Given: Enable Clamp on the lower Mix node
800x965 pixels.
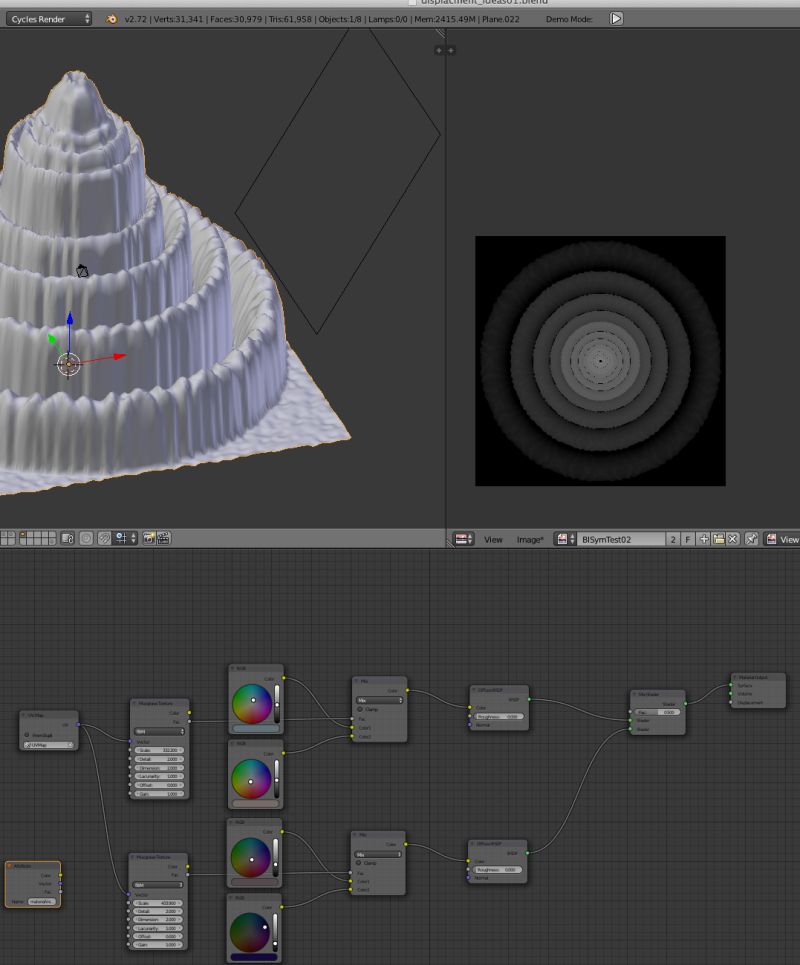Looking at the screenshot, I should pyautogui.click(x=359, y=863).
